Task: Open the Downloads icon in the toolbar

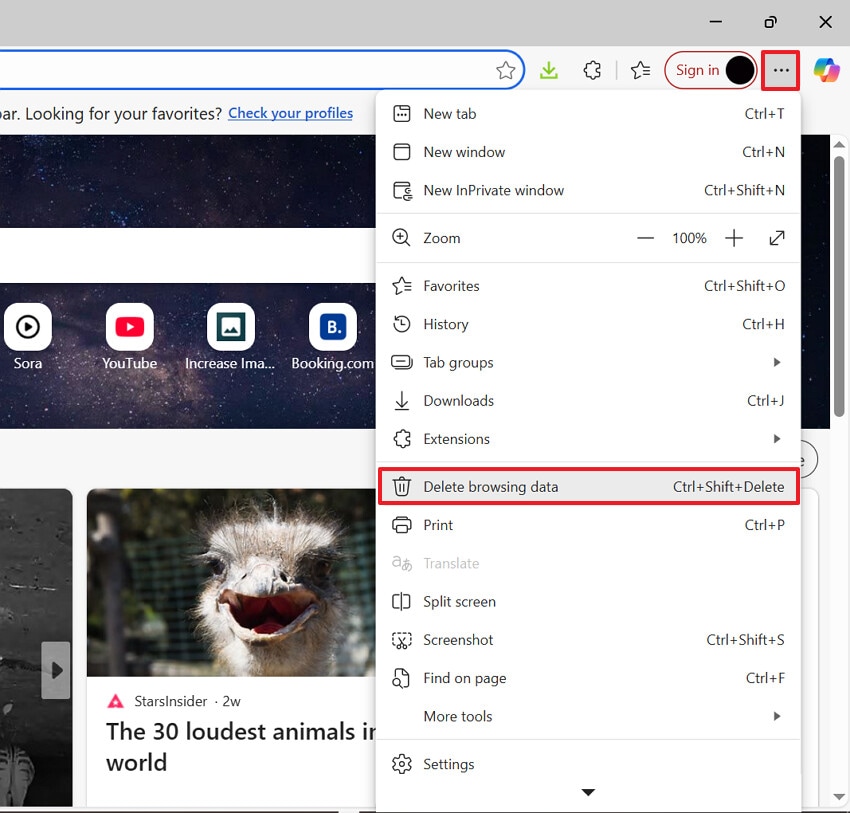Action: [x=548, y=70]
